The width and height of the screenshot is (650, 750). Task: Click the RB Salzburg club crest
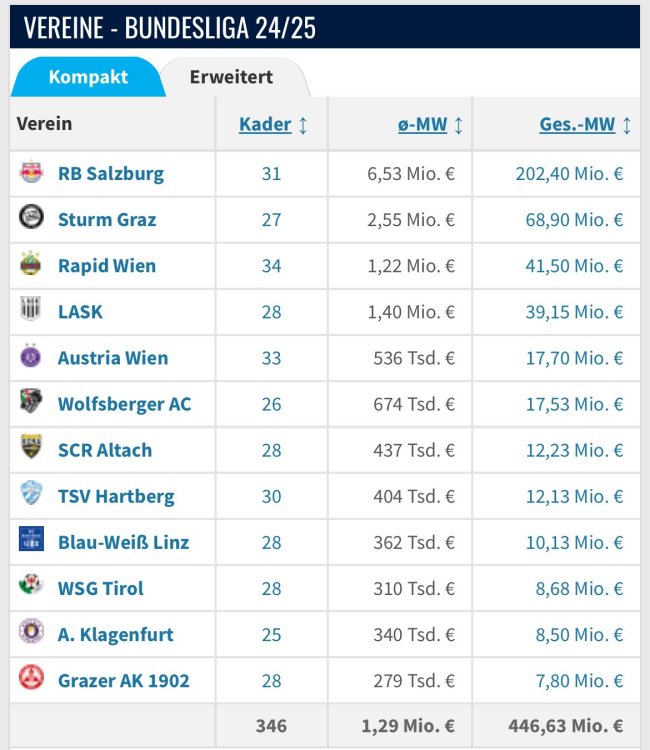[31, 173]
